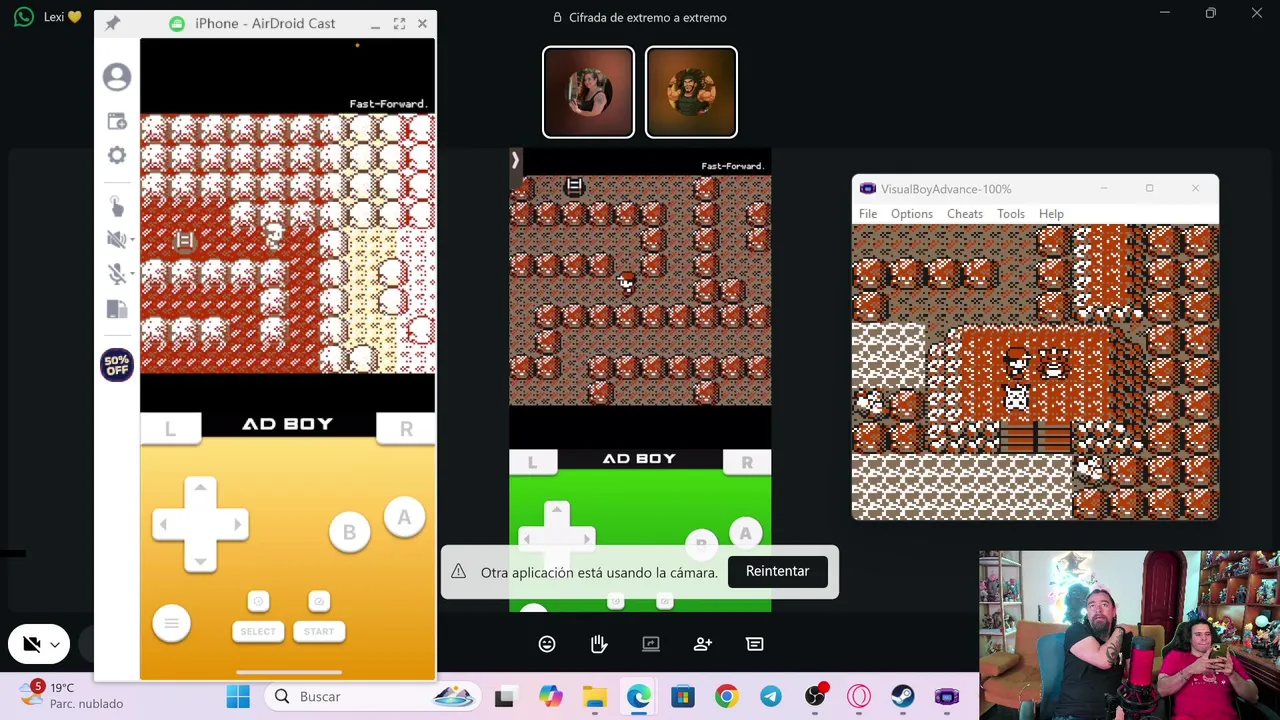Open Telegram from the taskbar

[x=770, y=696]
